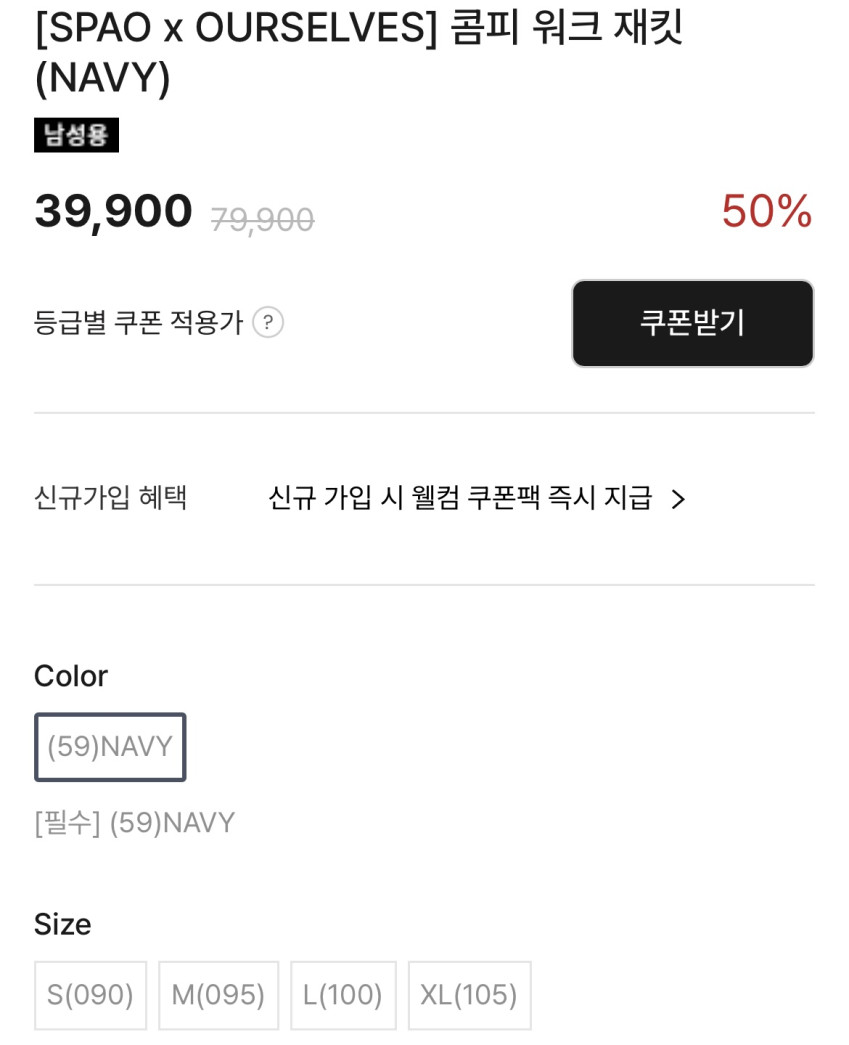The height and width of the screenshot is (1045, 849).
Task: Click the SPAO x OURSELVES brand text
Action: click(x=236, y=30)
